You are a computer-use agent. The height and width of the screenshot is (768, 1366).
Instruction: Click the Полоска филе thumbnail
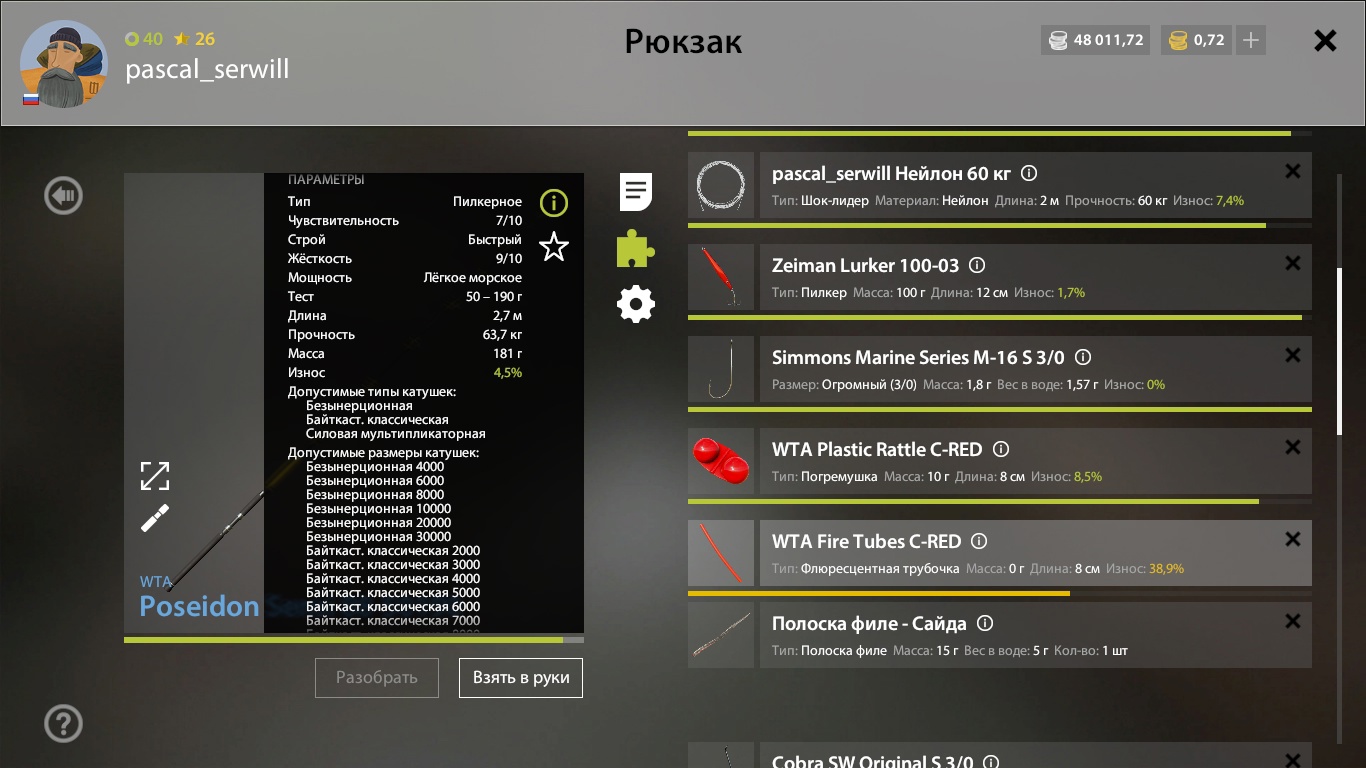[x=721, y=635]
